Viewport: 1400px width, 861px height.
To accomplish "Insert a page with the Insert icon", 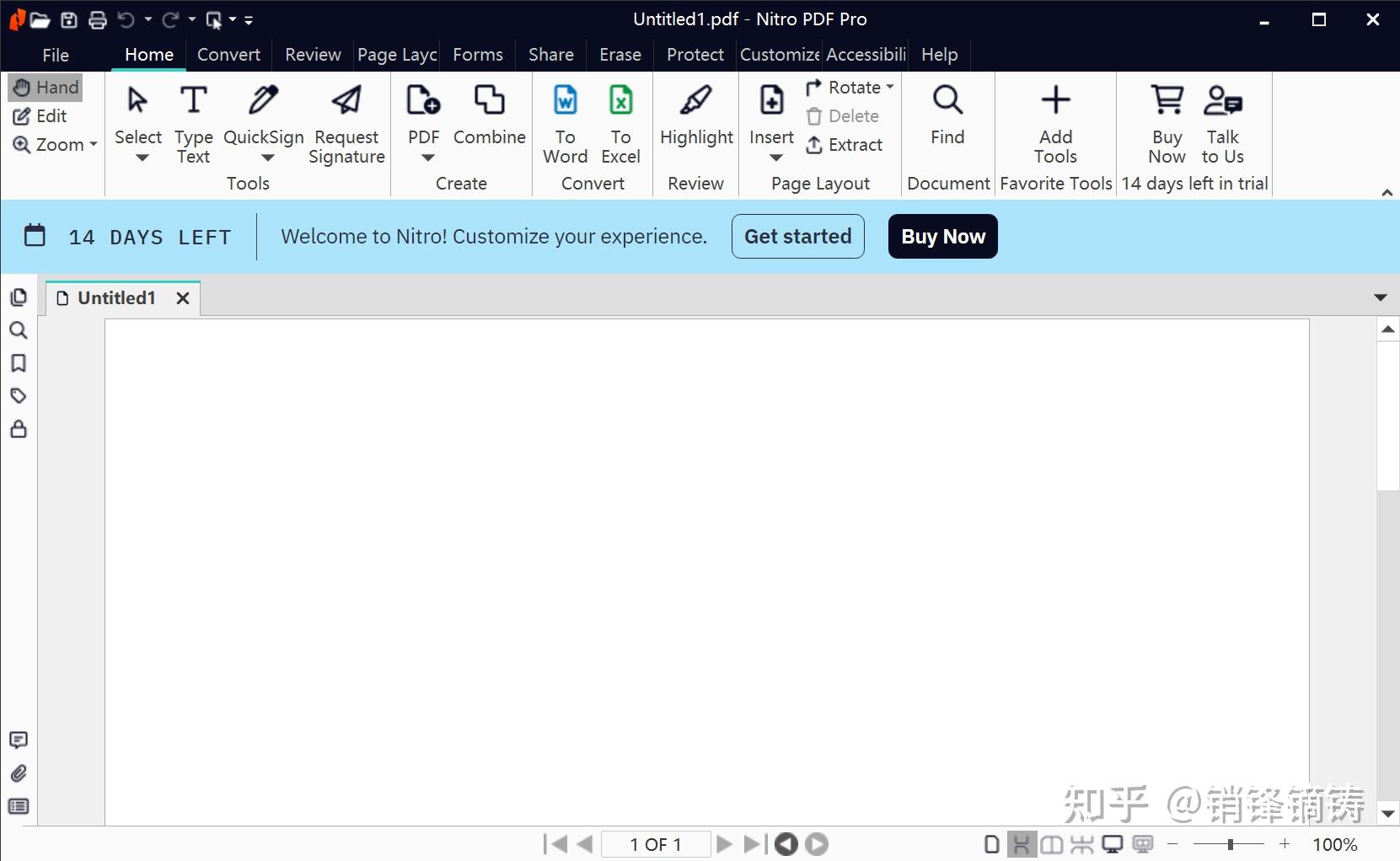I will [x=771, y=100].
